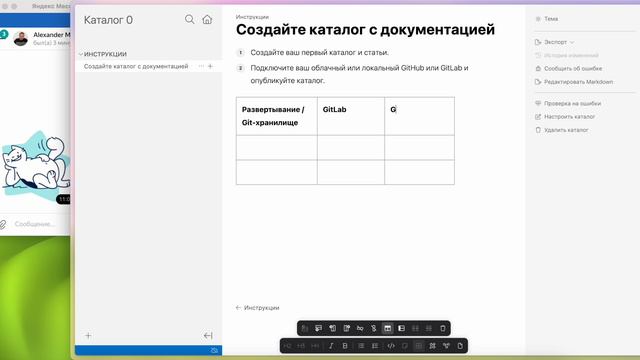
Task: Click puzzle-shaped icon in editor toolbar
Action: click(x=432, y=346)
